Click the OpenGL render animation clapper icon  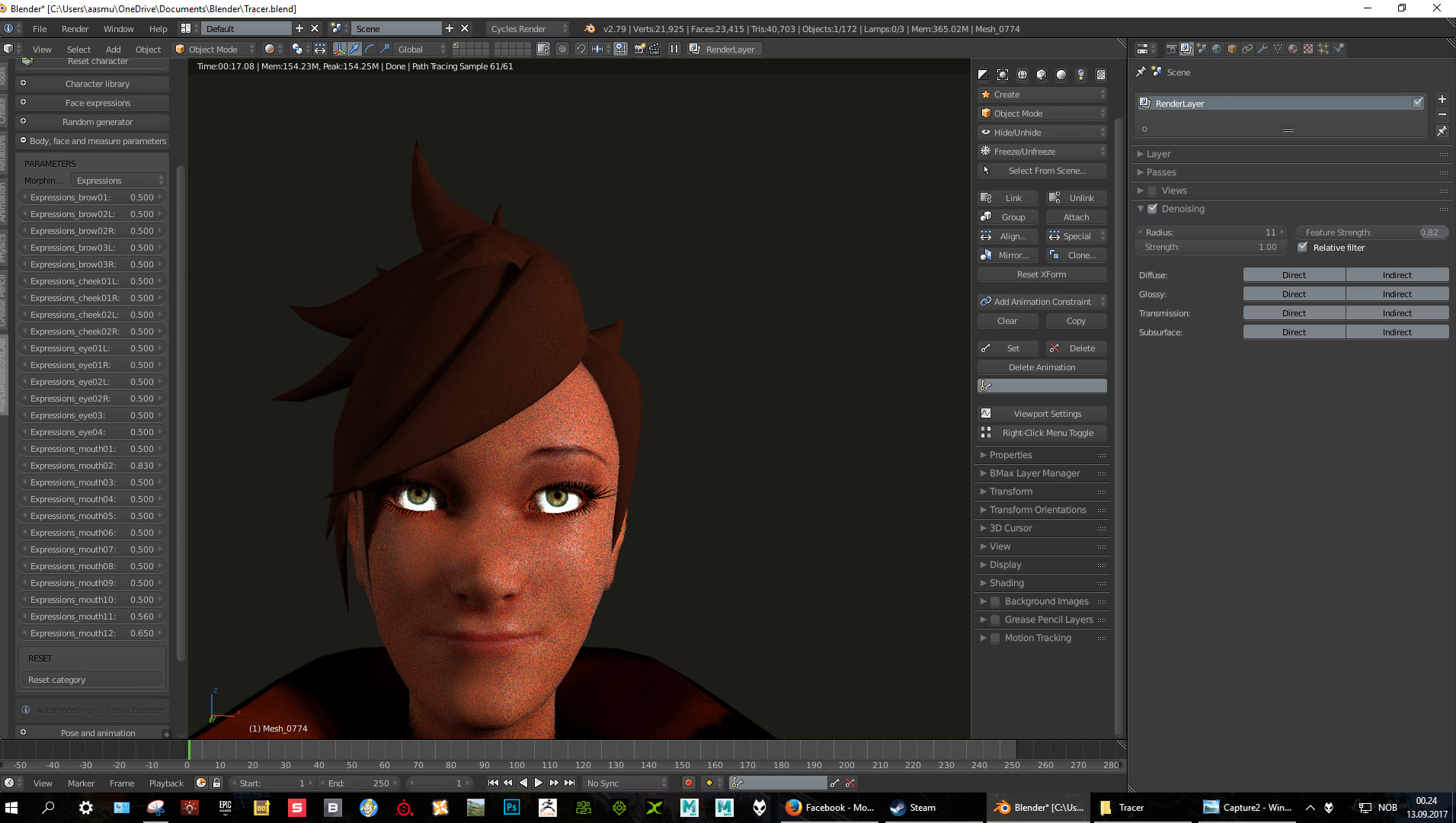[x=654, y=49]
